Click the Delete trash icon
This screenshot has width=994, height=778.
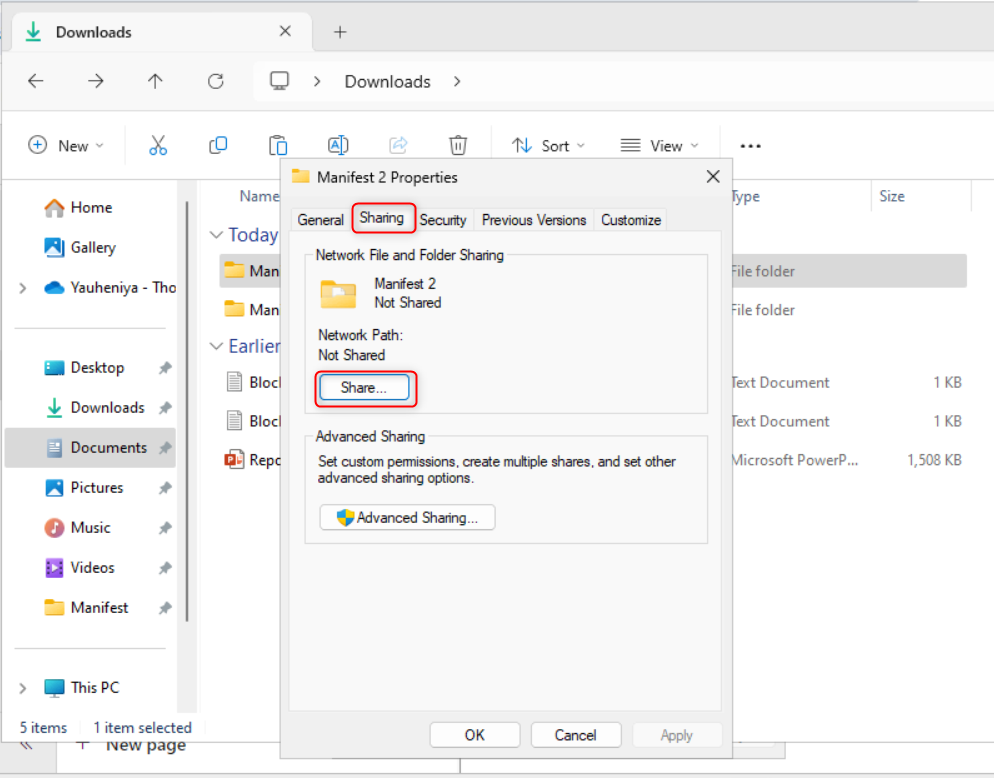coord(458,145)
